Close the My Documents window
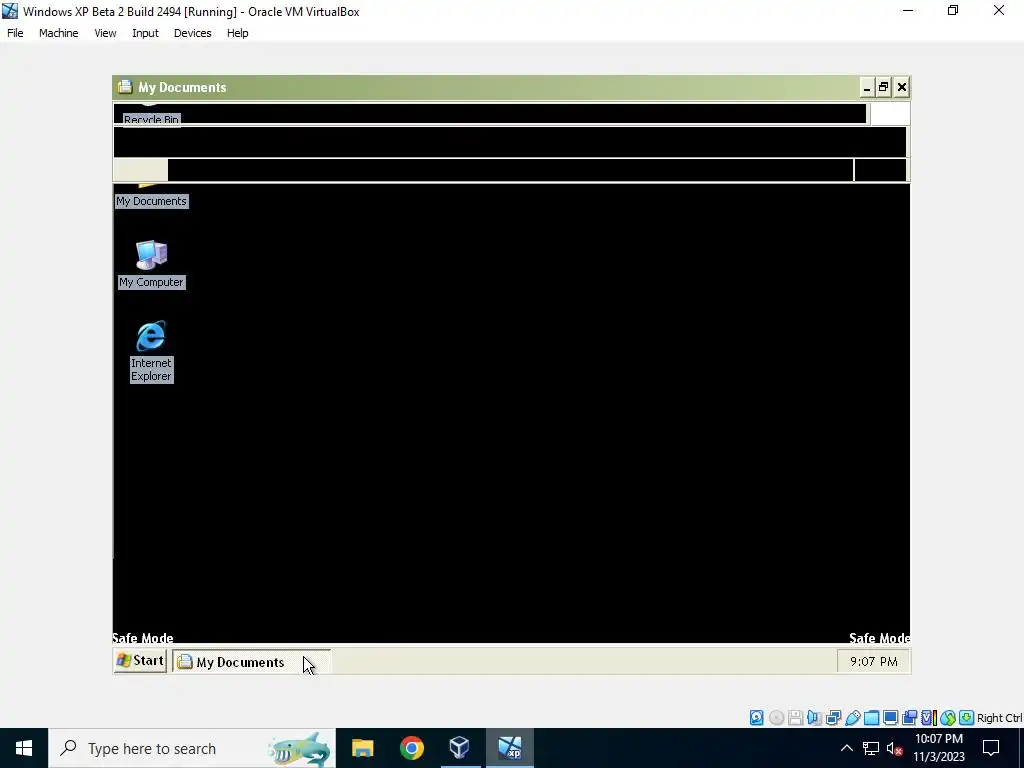Screen dimensions: 1024x768 902,87
